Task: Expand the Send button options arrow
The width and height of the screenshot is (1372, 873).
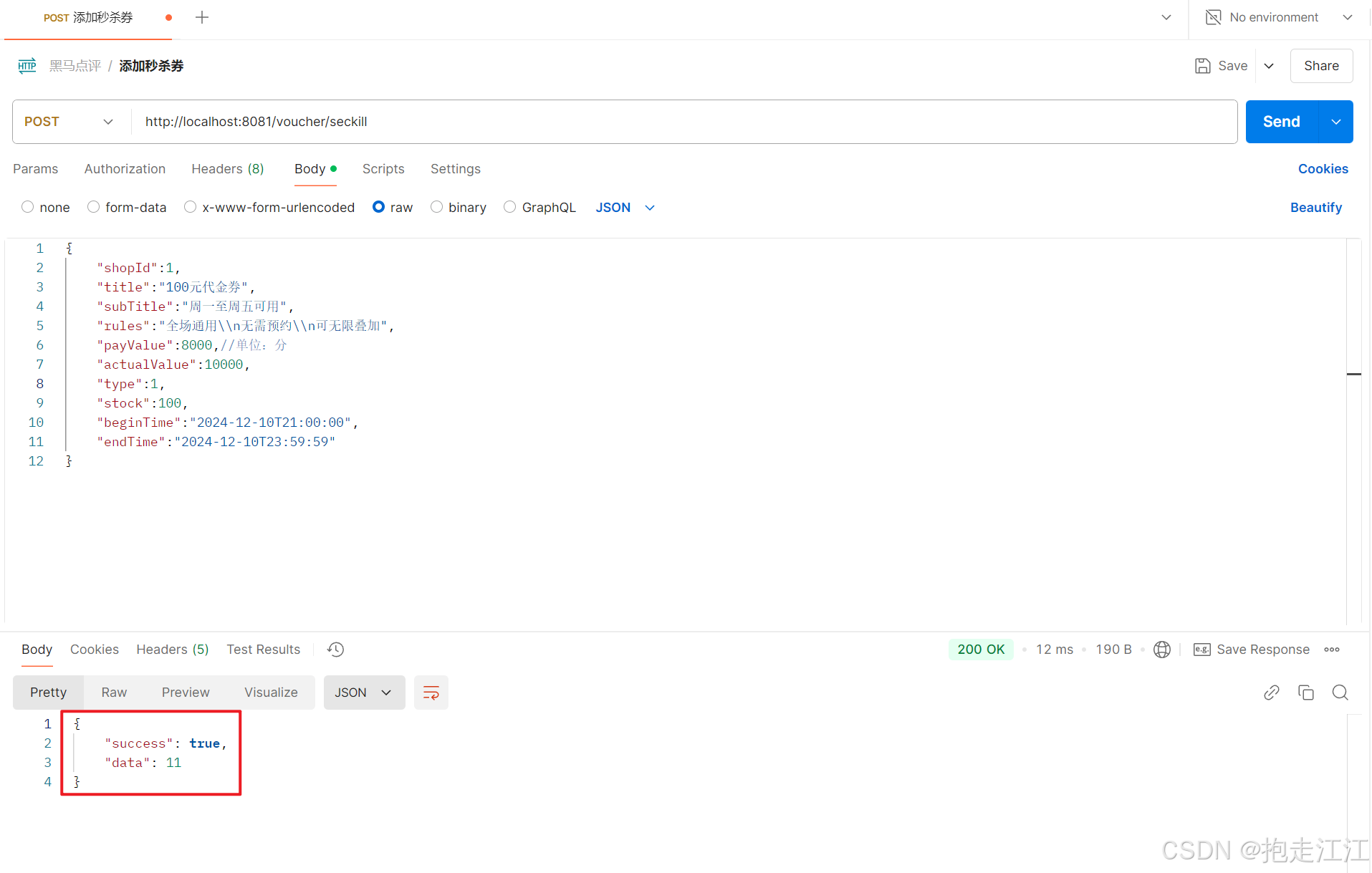Action: (1336, 122)
